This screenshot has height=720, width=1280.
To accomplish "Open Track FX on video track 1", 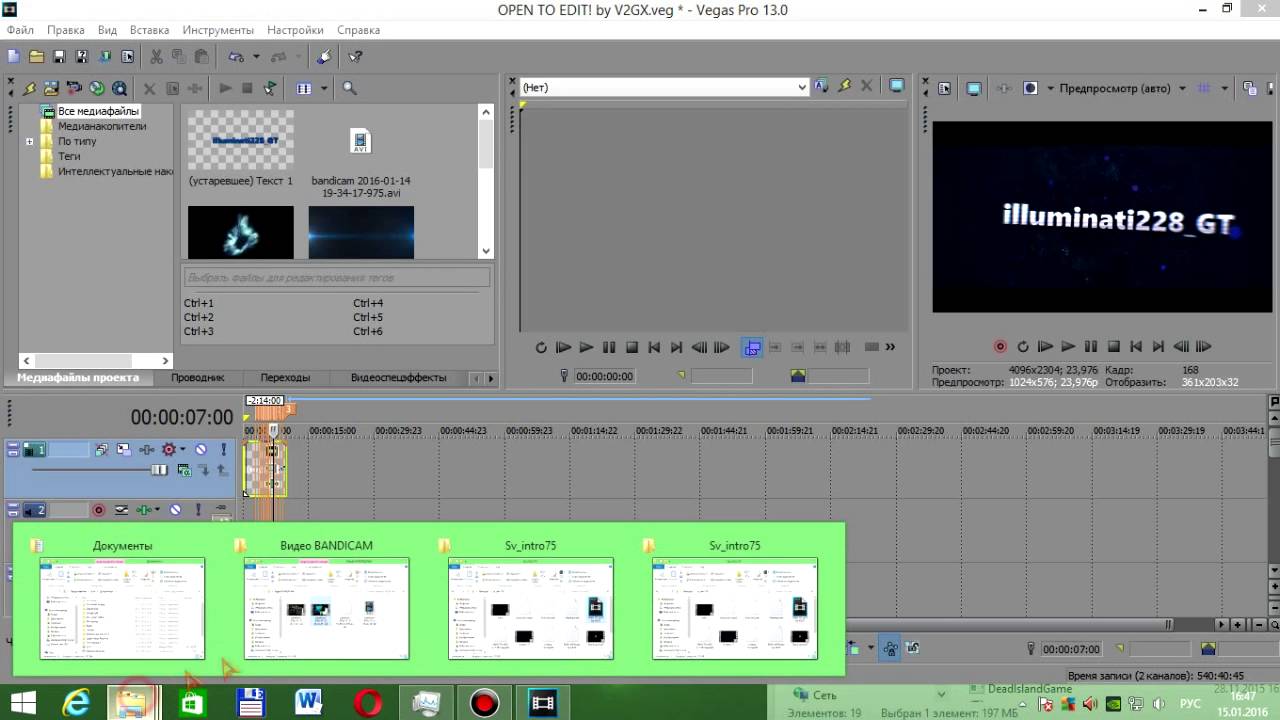I will click(x=146, y=450).
